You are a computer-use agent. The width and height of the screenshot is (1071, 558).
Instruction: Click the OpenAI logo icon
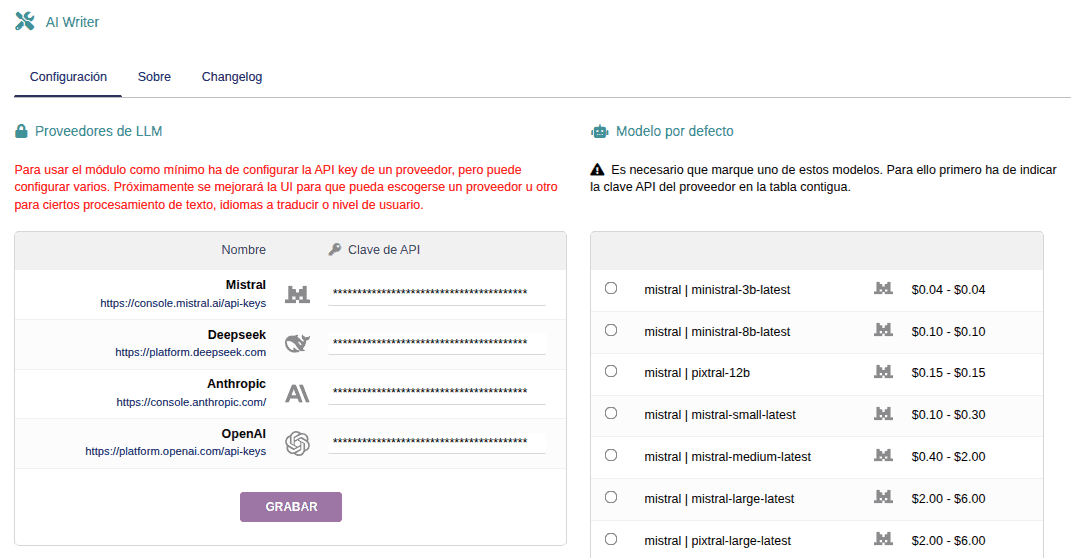click(x=297, y=443)
